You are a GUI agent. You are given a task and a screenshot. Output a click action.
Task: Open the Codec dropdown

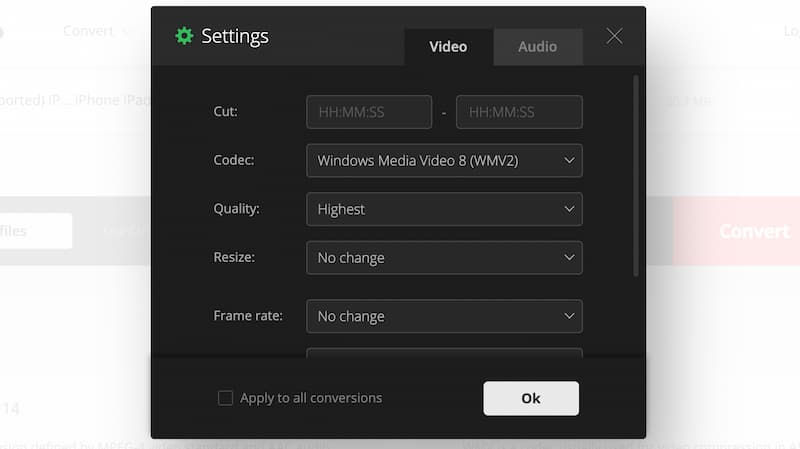pos(444,160)
